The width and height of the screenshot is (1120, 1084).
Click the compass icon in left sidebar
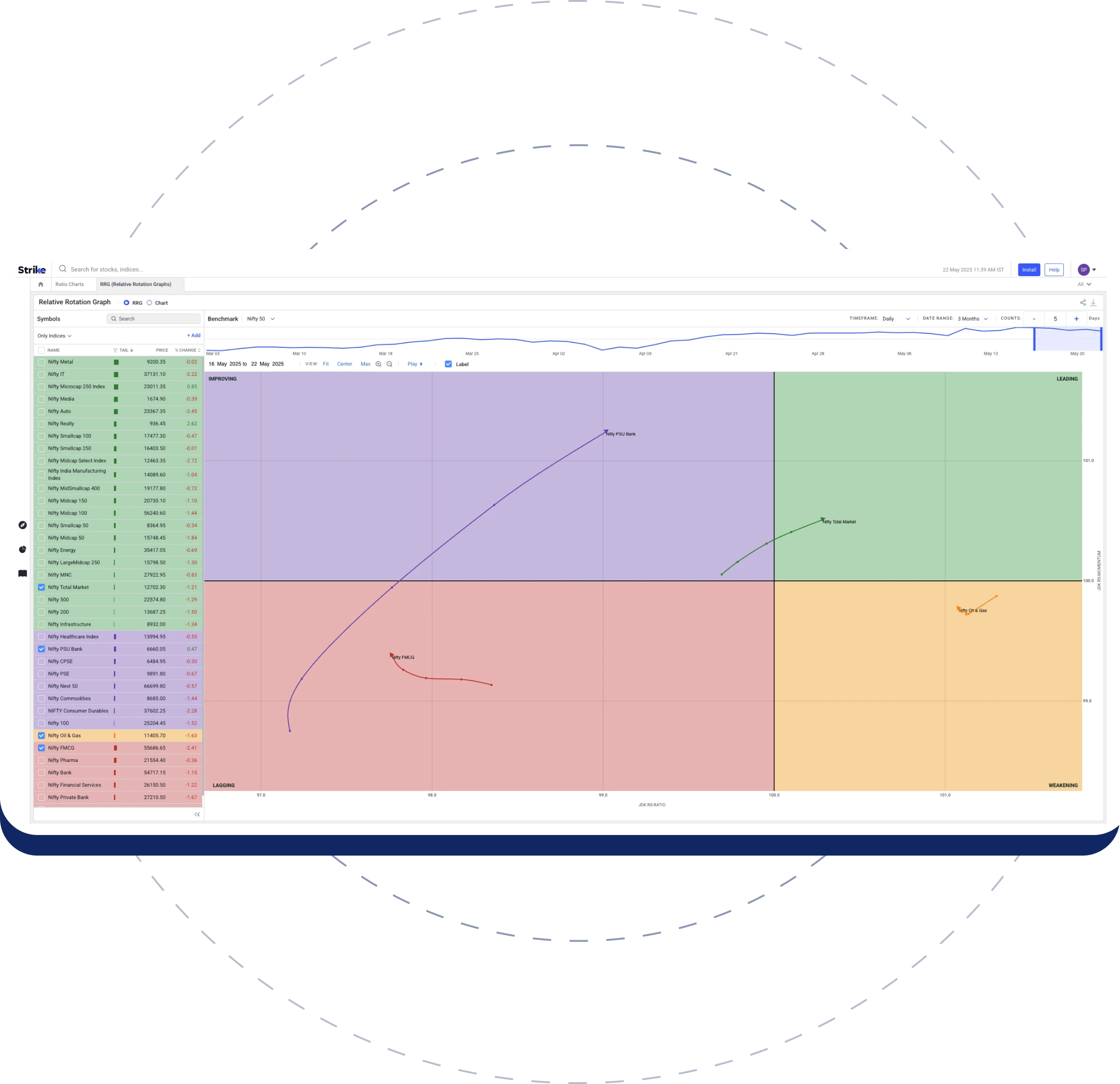[x=23, y=525]
